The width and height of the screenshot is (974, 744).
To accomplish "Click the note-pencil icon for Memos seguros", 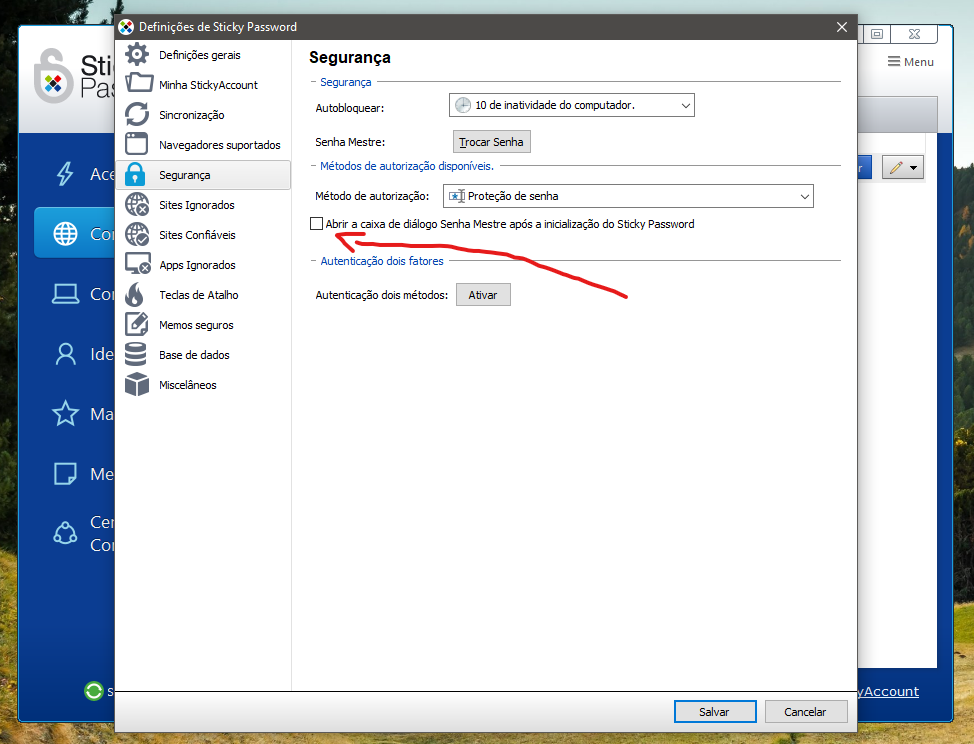I will pos(137,324).
